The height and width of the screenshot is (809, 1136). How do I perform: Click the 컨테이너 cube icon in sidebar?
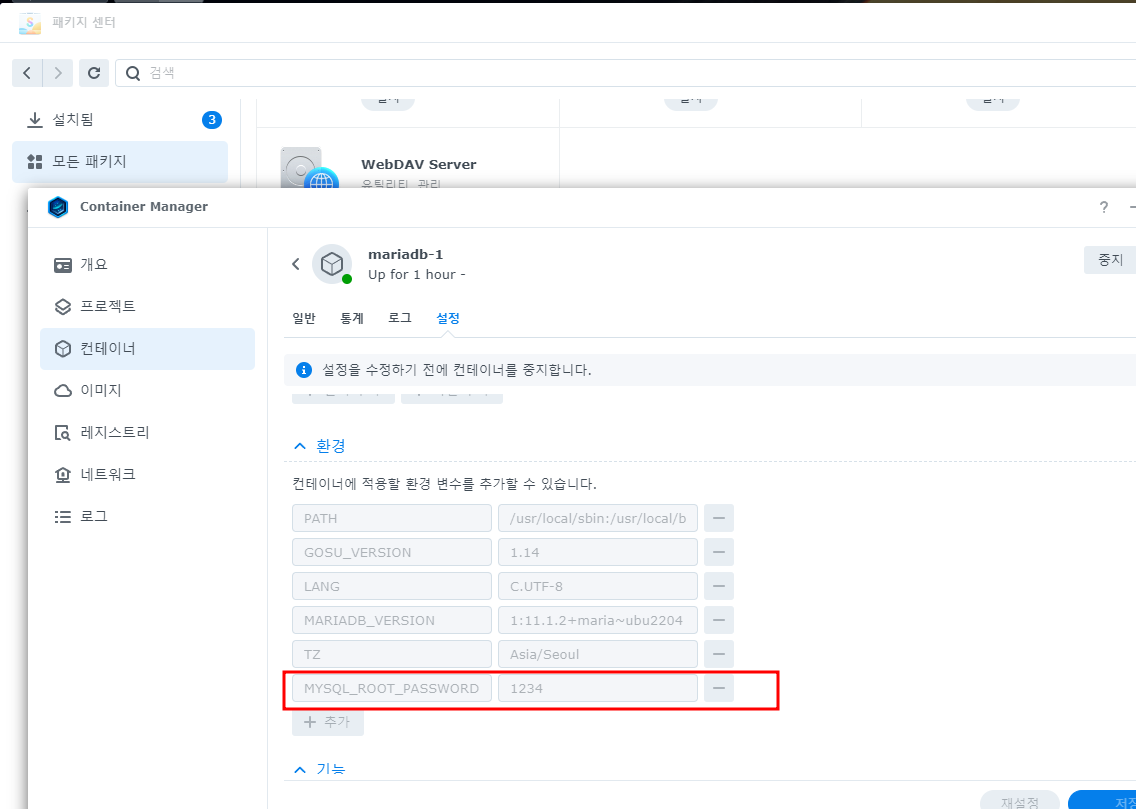coord(63,349)
